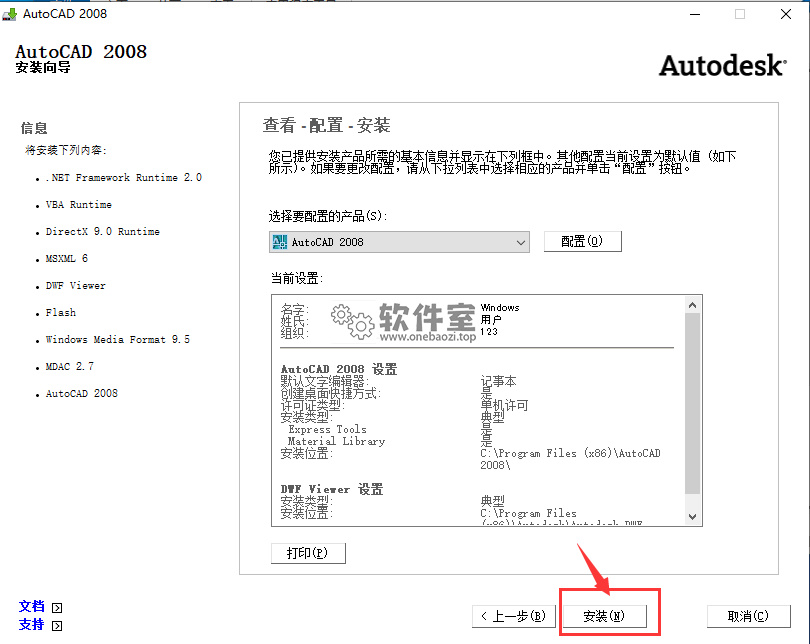Screen dimensions: 810x644
Task: Select 'Windows Media Format 9.5' list entry
Action: coord(118,339)
